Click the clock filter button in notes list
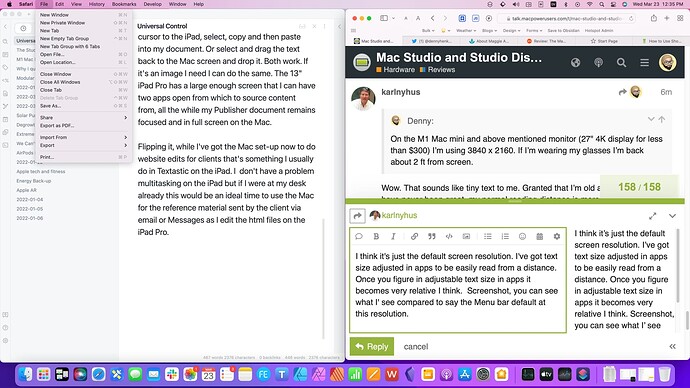Image resolution: width=690 pixels, height=388 pixels. 23,28
